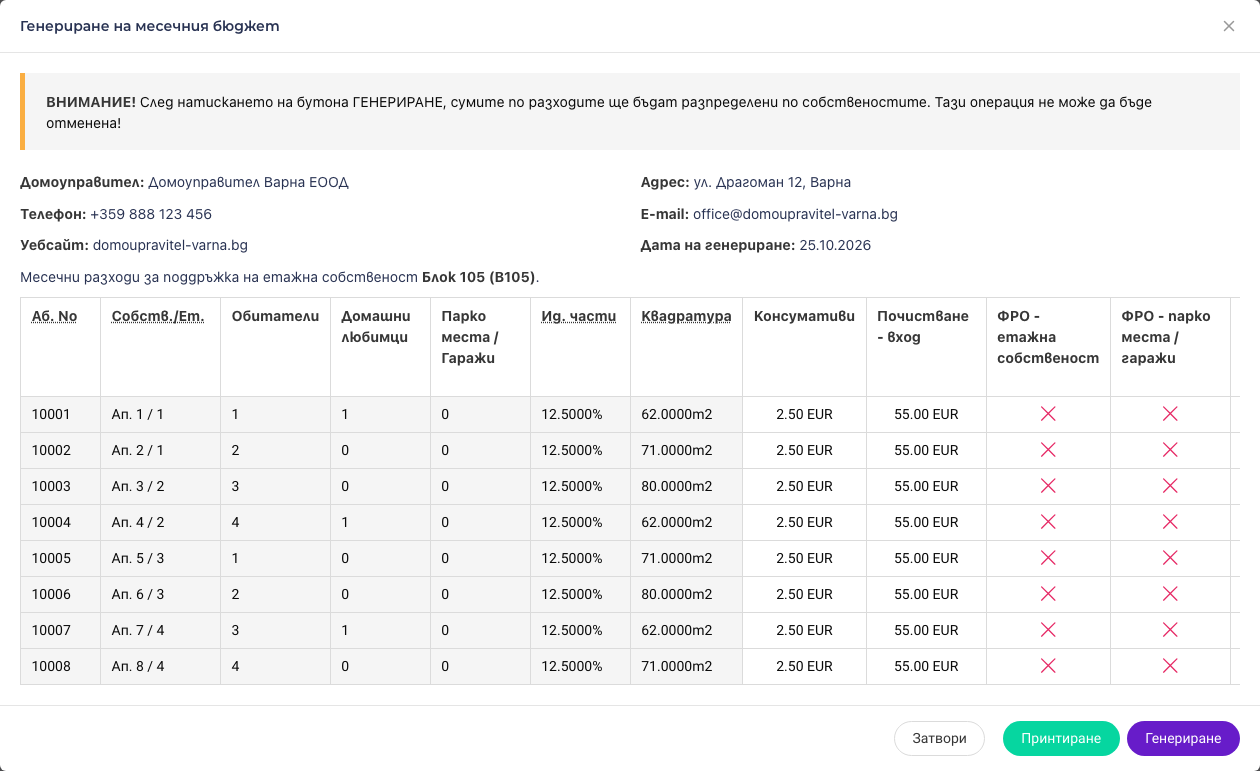Click the Консумативи column header
The width and height of the screenshot is (1260, 771).
tap(804, 316)
